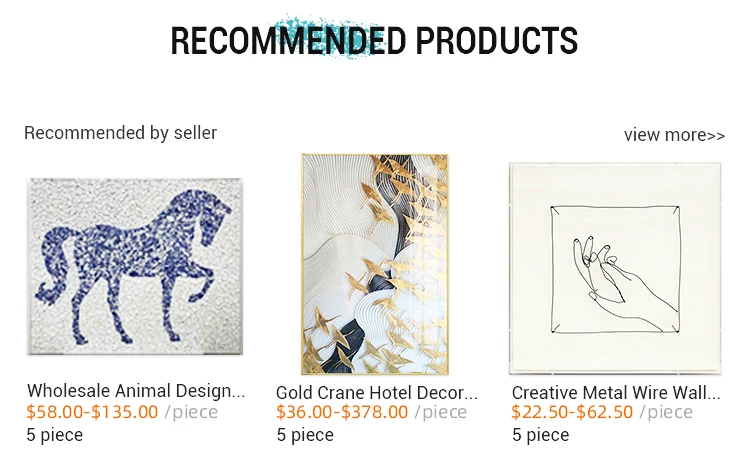Click the $22.50-$62.50 price
Image resolution: width=750 pixels, height=450 pixels.
tap(572, 412)
